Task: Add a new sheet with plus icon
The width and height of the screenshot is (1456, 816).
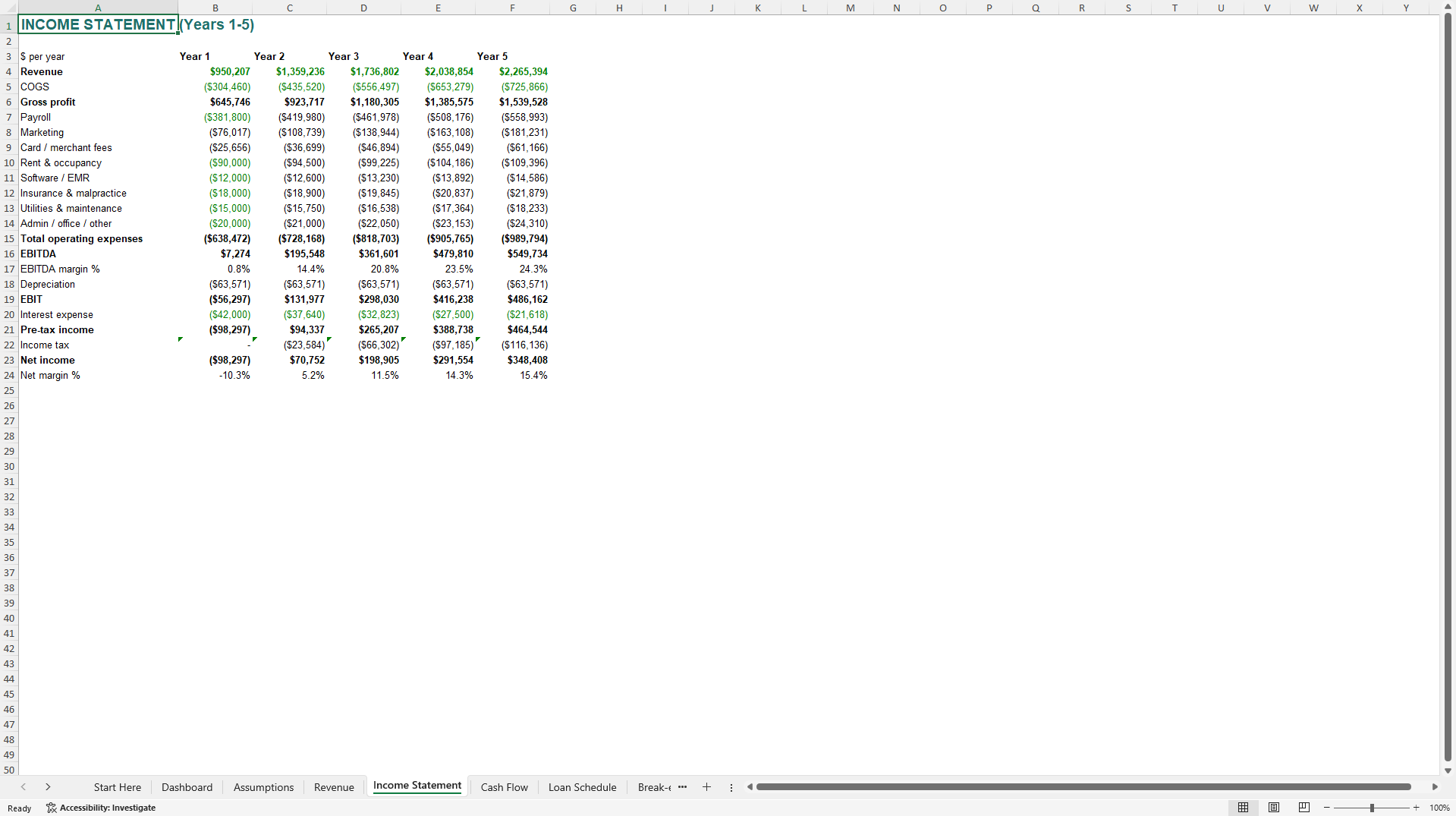Action: click(706, 787)
